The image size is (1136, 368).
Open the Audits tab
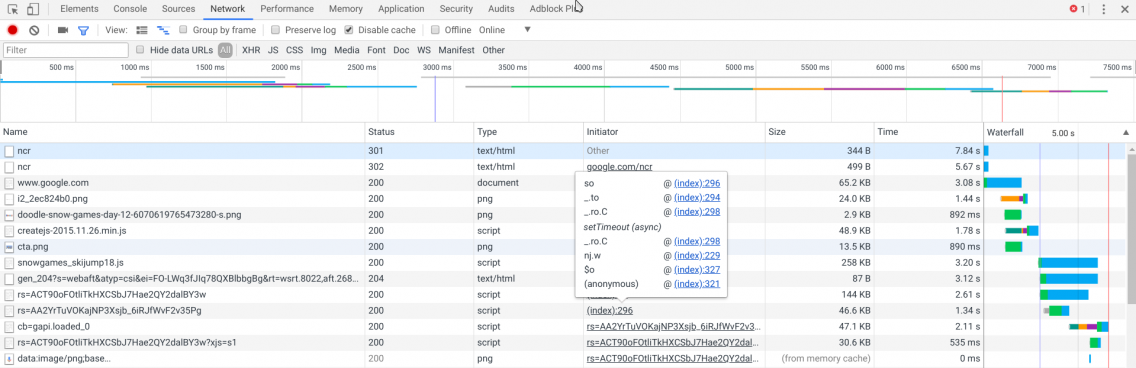(501, 9)
